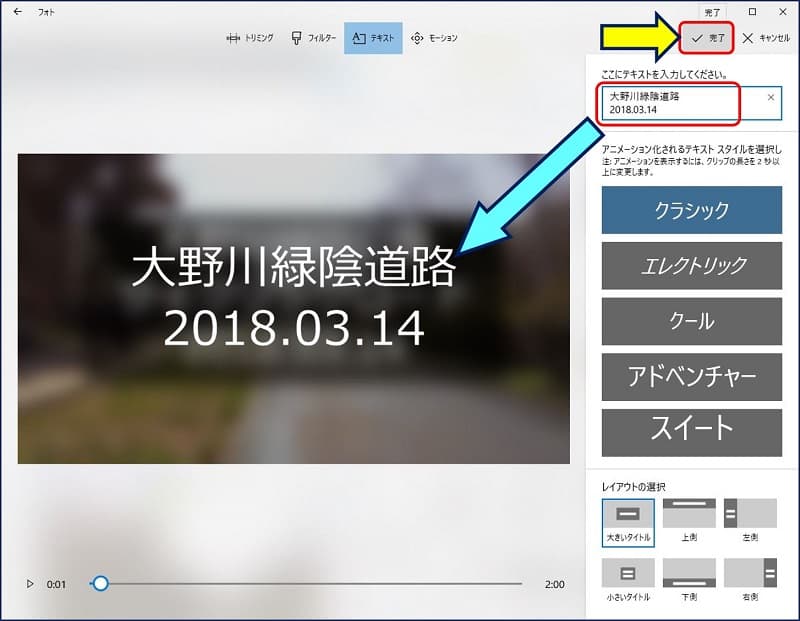Click the back arrow in the title bar

(x=17, y=12)
